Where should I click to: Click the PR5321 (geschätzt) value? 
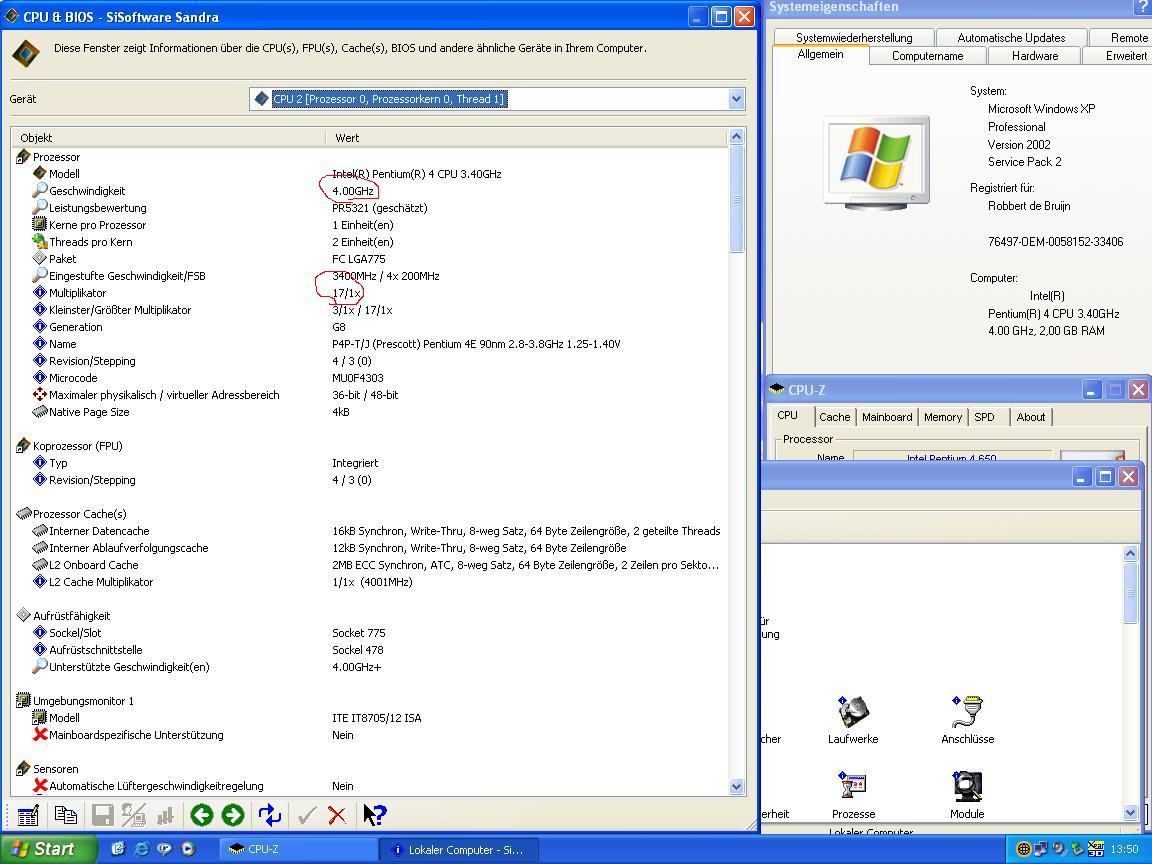click(x=380, y=208)
